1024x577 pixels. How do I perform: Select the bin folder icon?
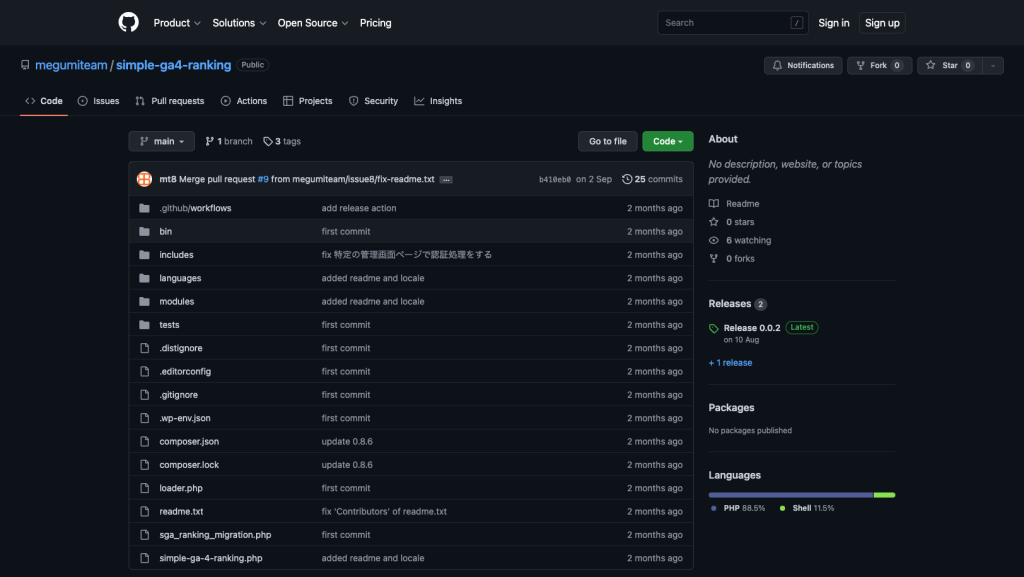pos(144,232)
